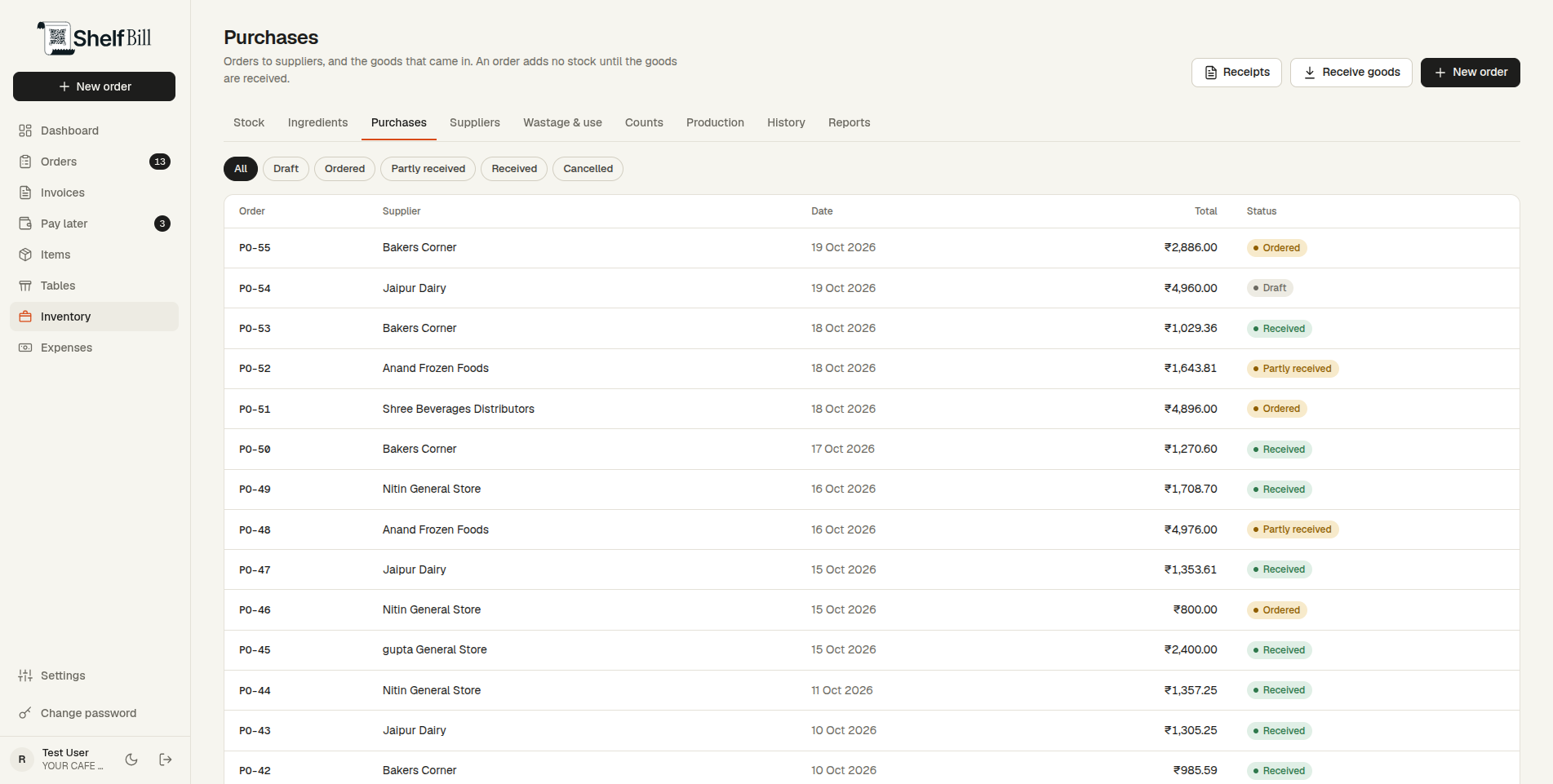Select the All status filter

[x=241, y=169]
